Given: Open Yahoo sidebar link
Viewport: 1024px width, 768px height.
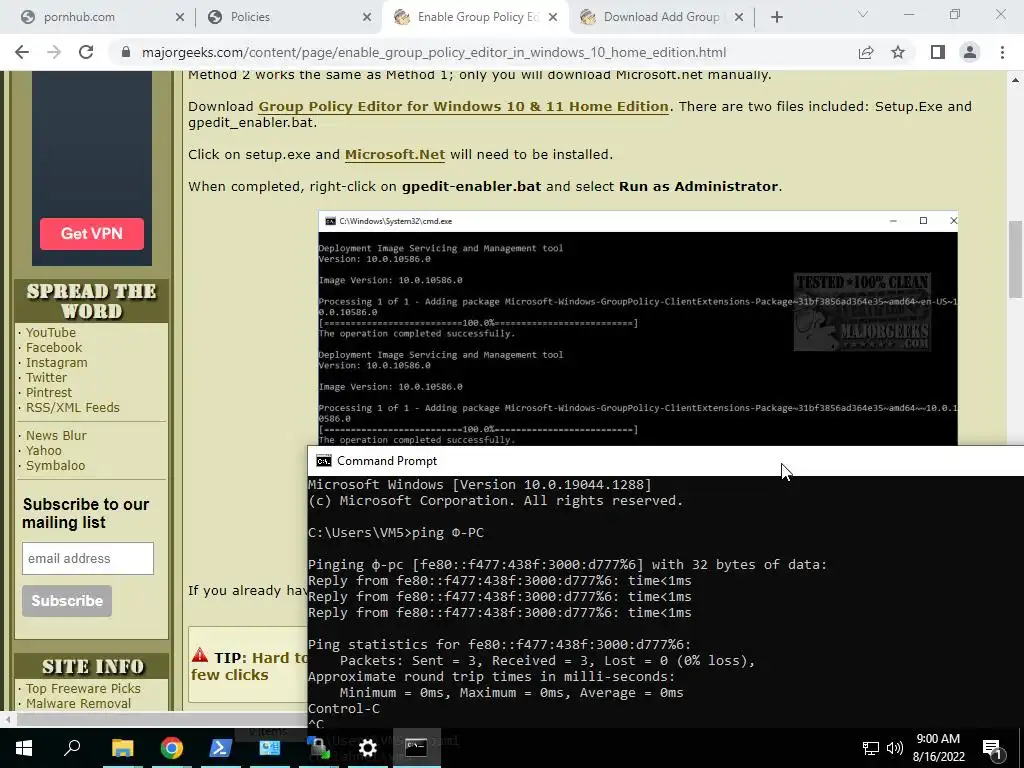Looking at the screenshot, I should point(43,451).
